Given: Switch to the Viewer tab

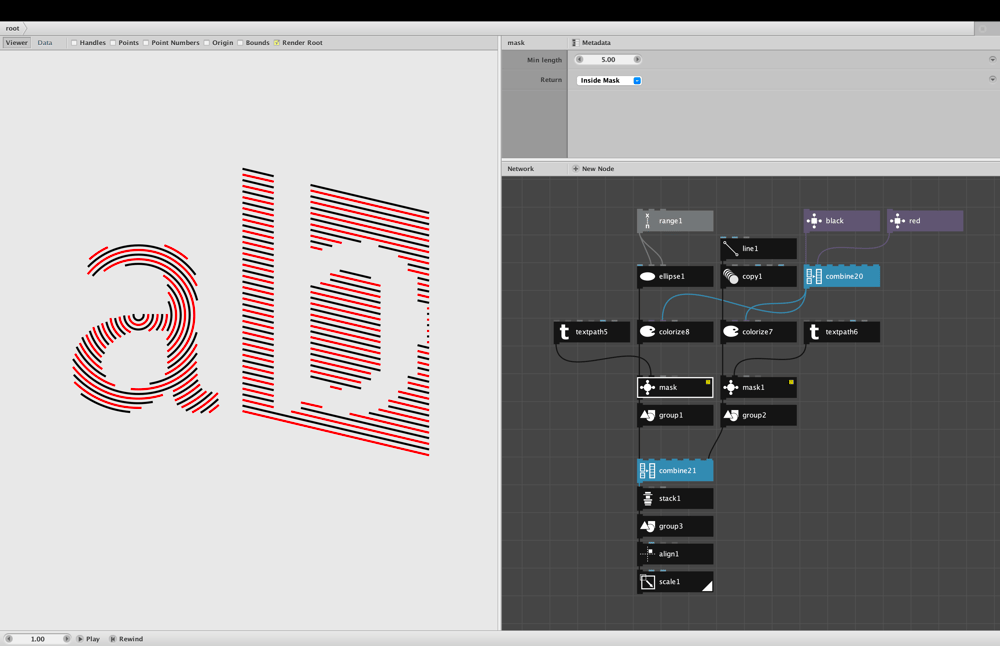Looking at the screenshot, I should tap(17, 43).
